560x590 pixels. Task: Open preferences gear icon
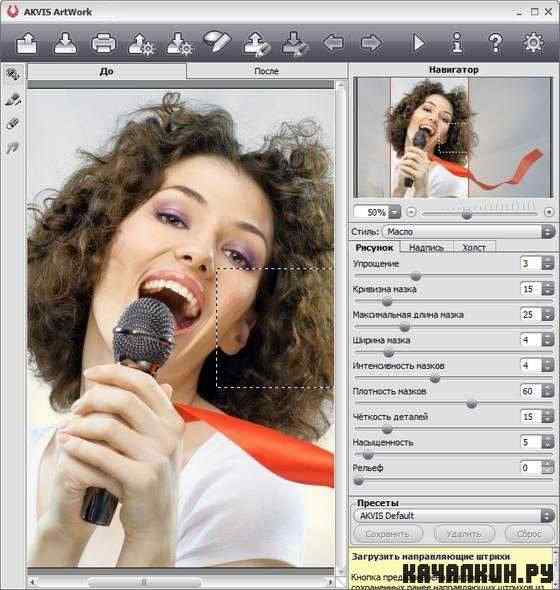point(533,43)
